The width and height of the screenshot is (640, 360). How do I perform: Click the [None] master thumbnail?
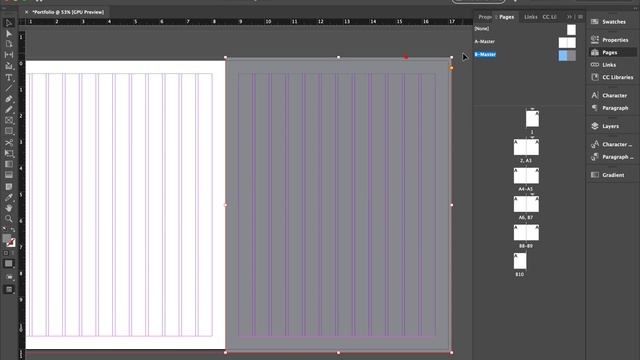click(571, 29)
